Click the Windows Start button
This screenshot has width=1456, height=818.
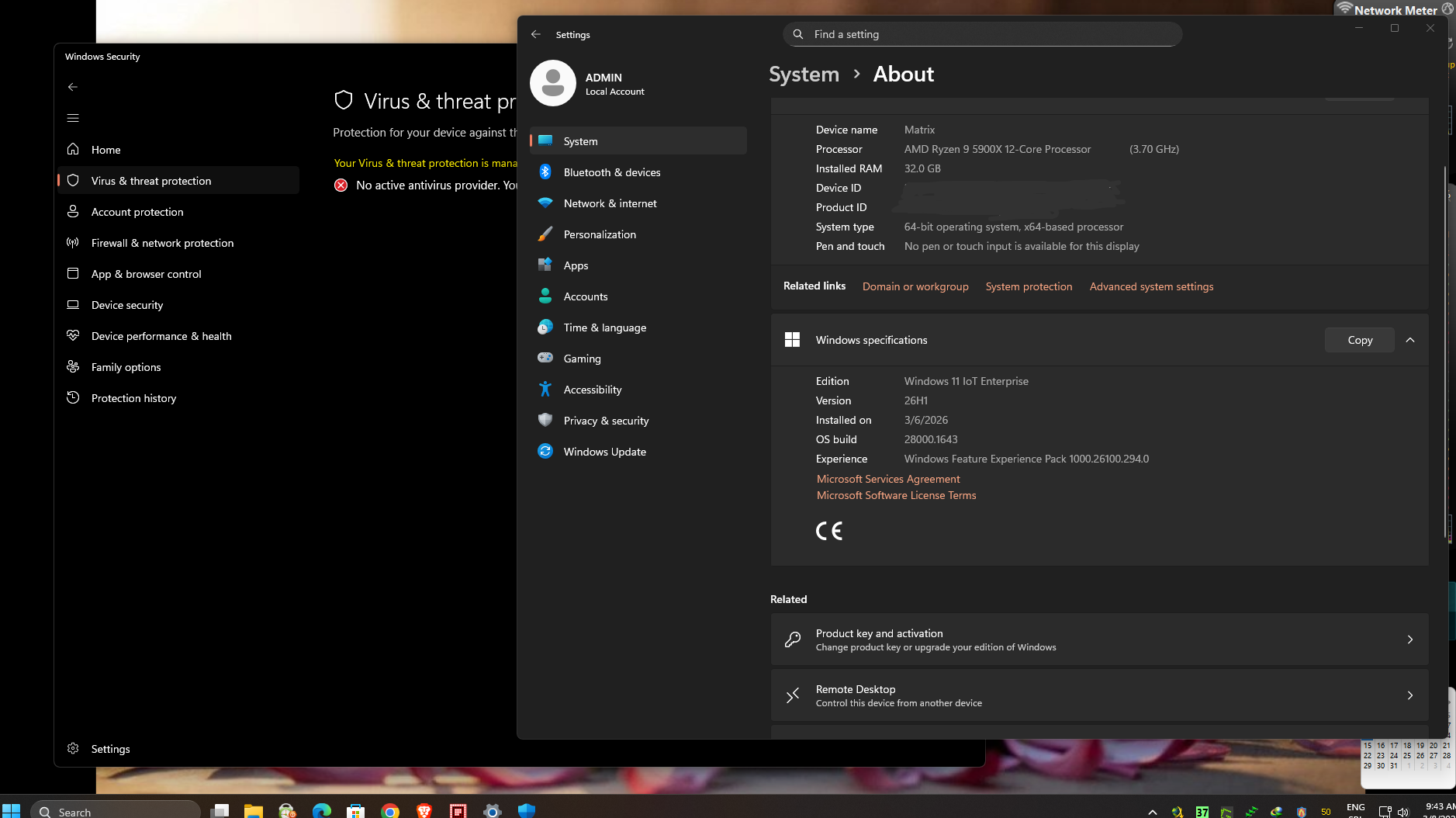(x=11, y=811)
